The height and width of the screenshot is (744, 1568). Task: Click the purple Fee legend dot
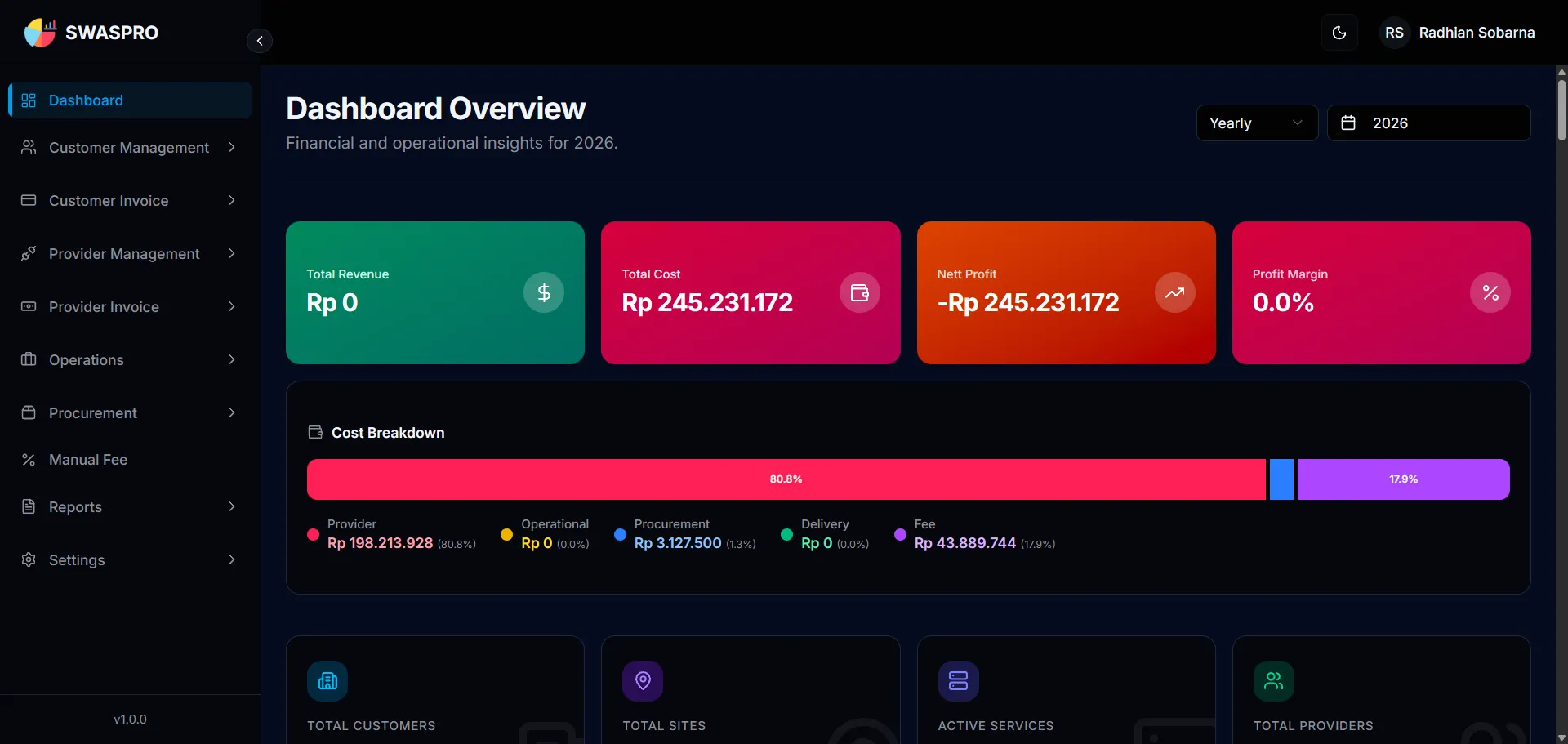(900, 535)
